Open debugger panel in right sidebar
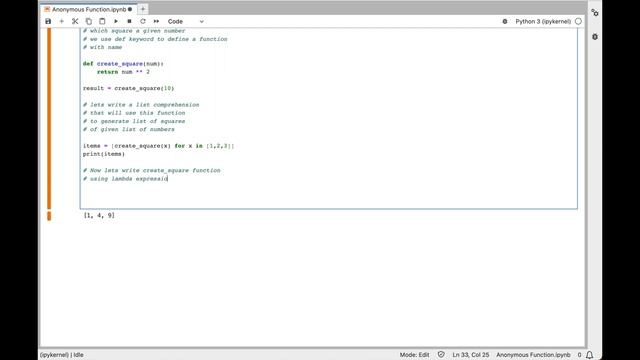640x360 pixels. point(595,37)
